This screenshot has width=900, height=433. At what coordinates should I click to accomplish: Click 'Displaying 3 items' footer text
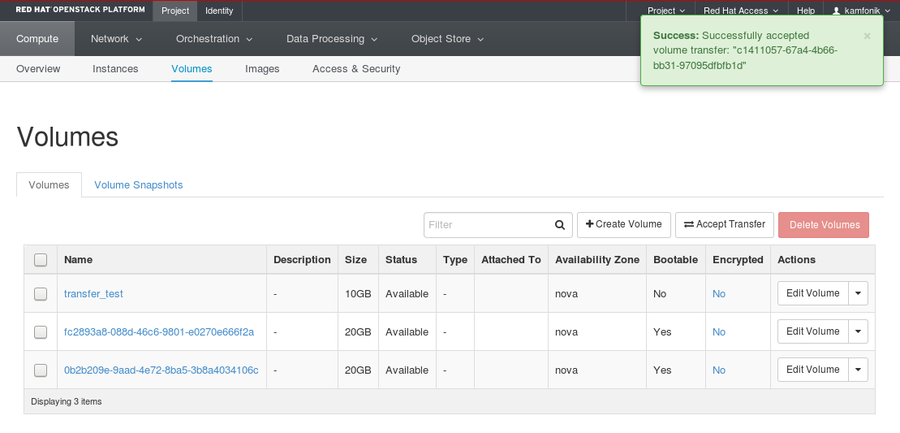coord(66,401)
